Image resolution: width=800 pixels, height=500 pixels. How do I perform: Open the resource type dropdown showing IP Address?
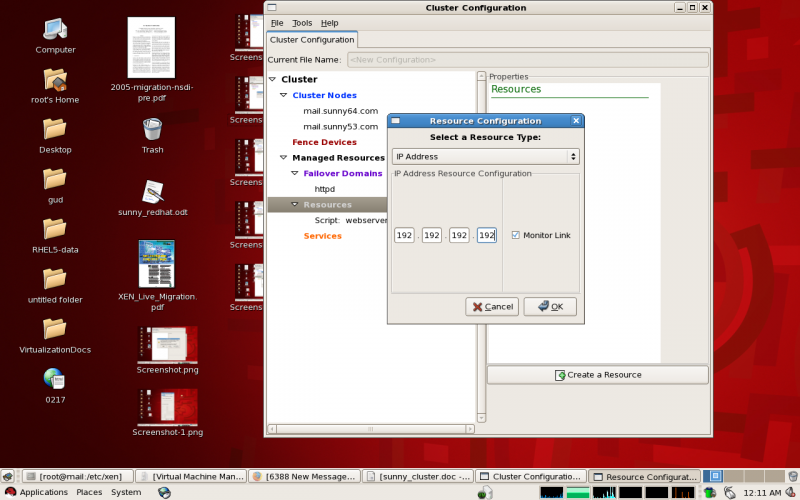[485, 157]
